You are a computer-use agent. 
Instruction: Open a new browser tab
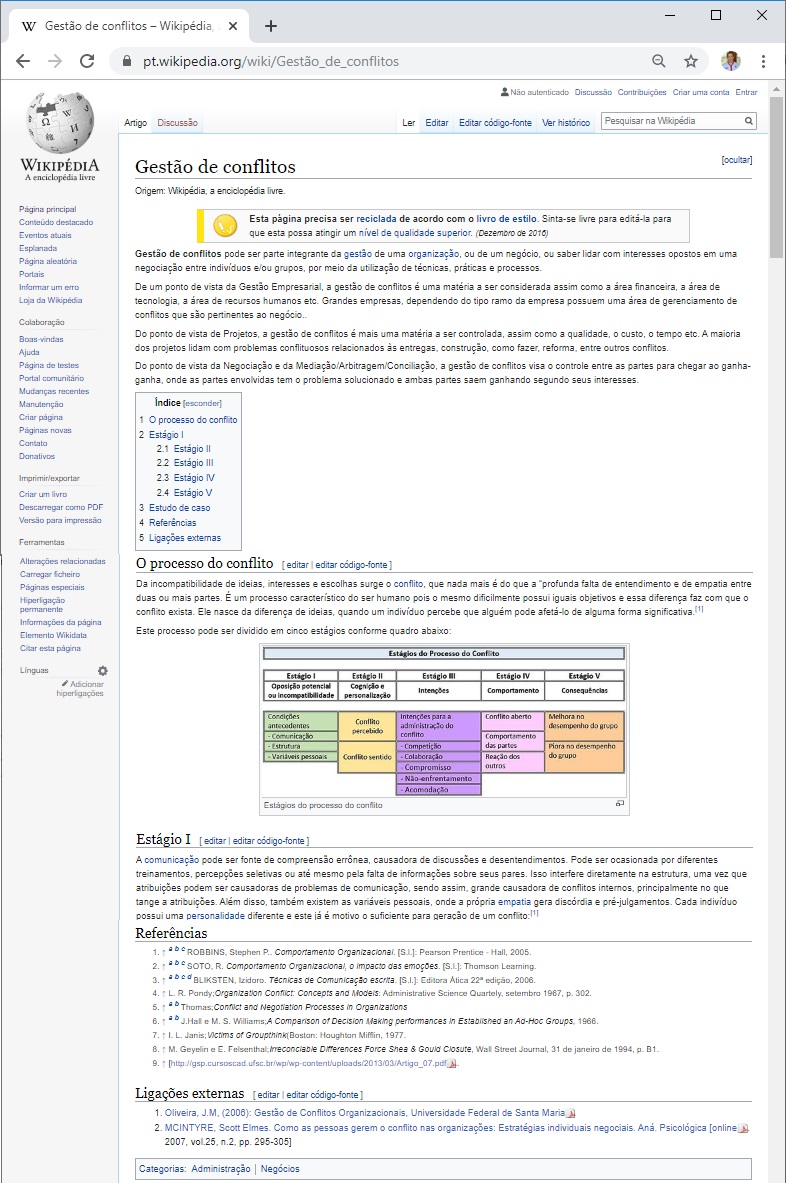(271, 26)
